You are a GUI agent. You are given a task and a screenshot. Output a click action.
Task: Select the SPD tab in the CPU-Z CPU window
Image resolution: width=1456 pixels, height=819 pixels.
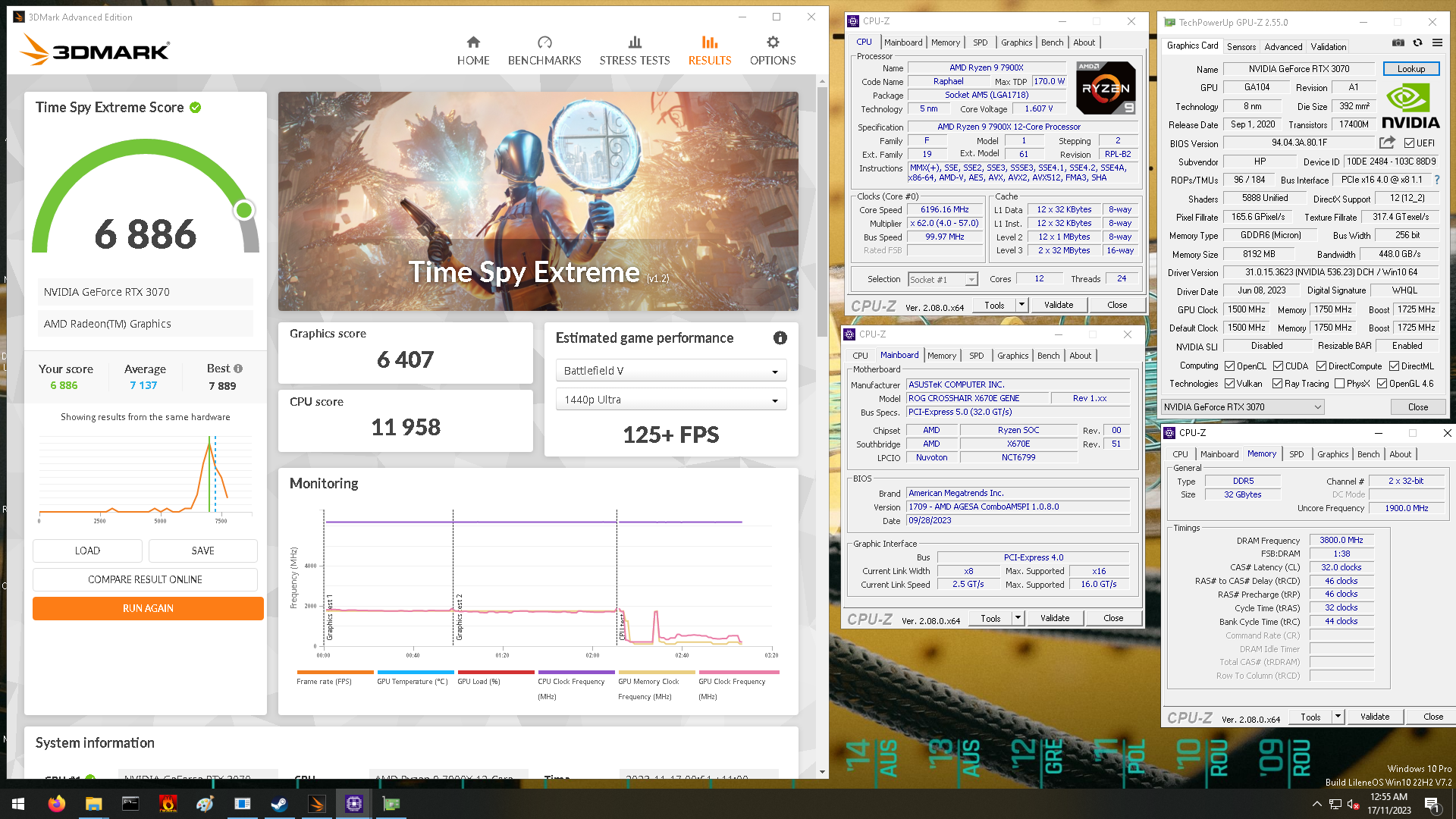(x=981, y=42)
